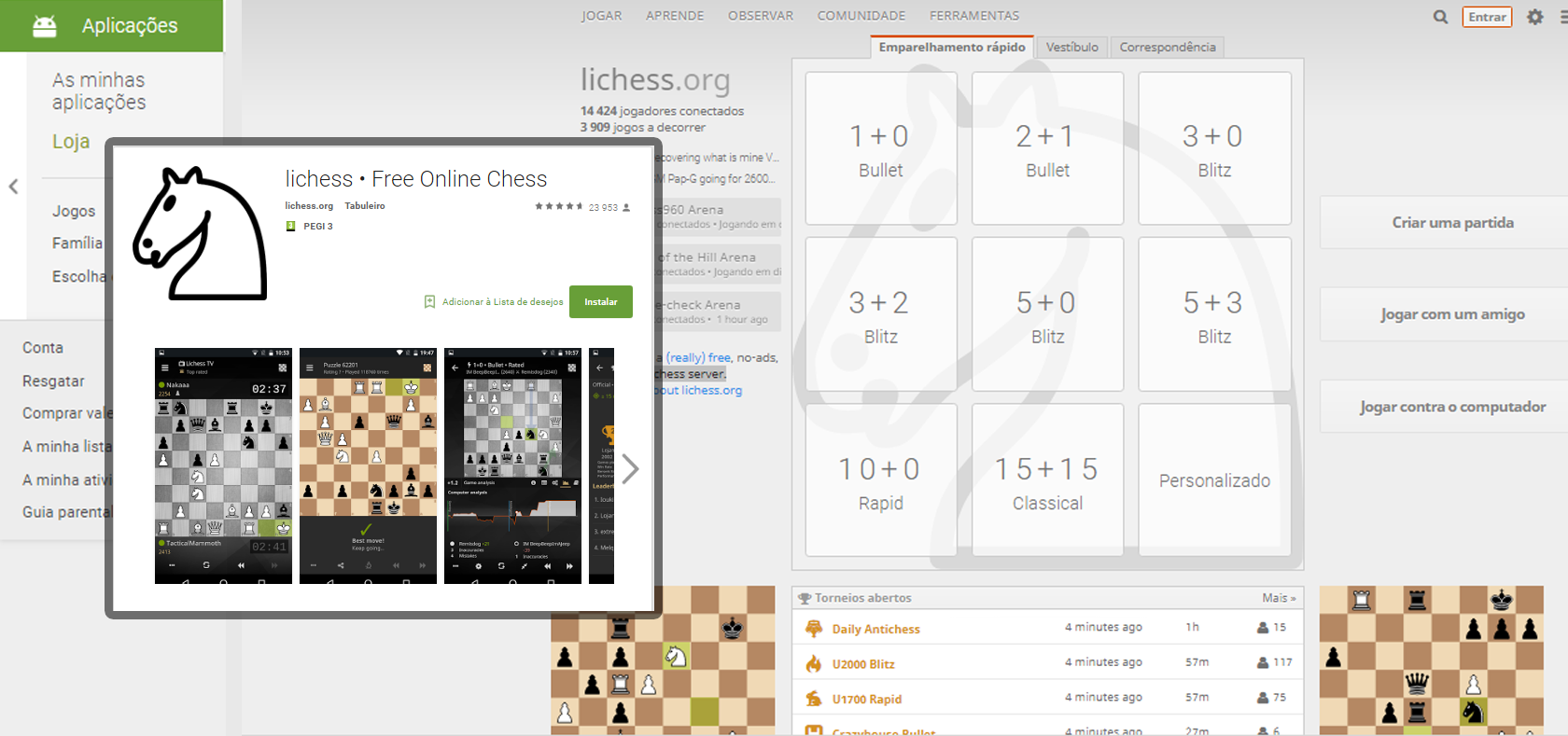
Task: Open Resgatar in the sidebar
Action: (53, 381)
